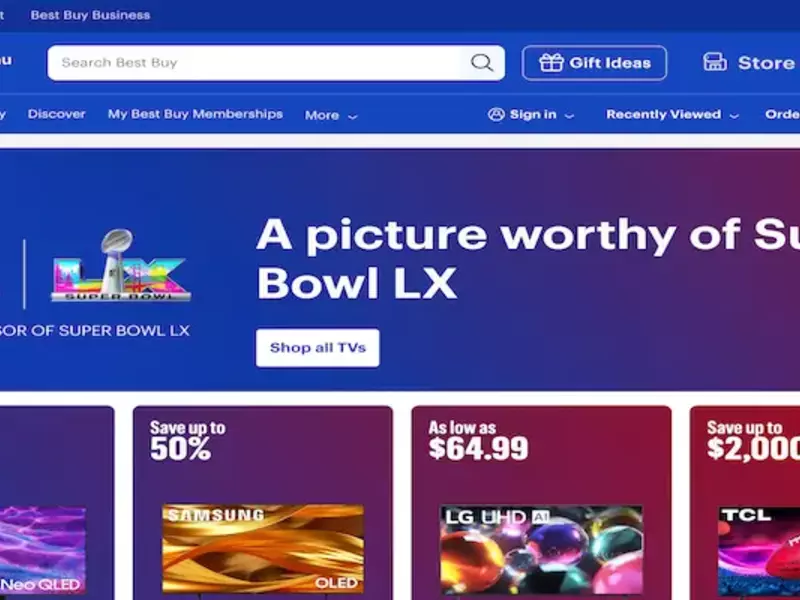This screenshot has height=600, width=800.
Task: Click the gift box icon
Action: tap(551, 63)
